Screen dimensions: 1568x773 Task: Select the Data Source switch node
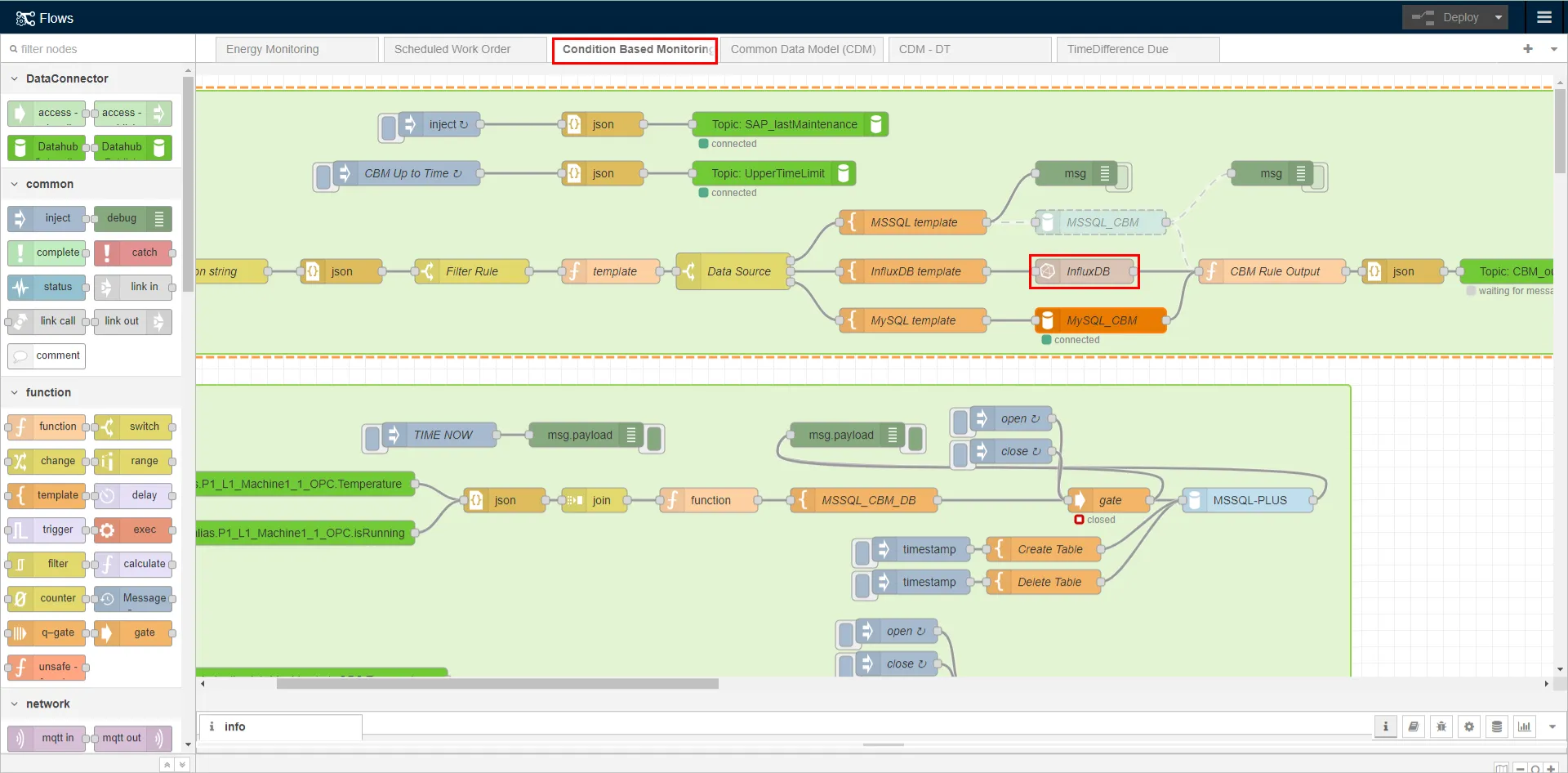pos(733,271)
